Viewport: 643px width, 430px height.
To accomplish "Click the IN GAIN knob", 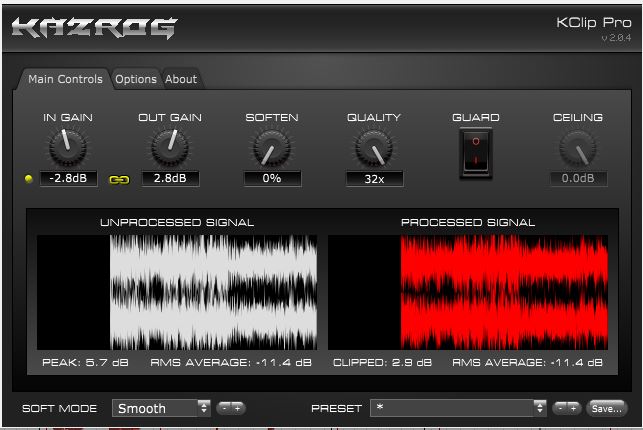I will 68,148.
